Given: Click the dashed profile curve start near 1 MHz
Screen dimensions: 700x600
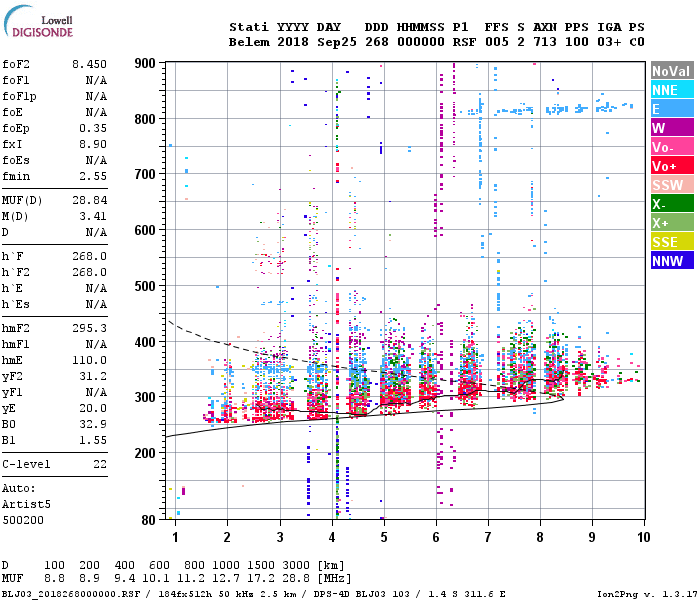Looking at the screenshot, I should 172,323.
